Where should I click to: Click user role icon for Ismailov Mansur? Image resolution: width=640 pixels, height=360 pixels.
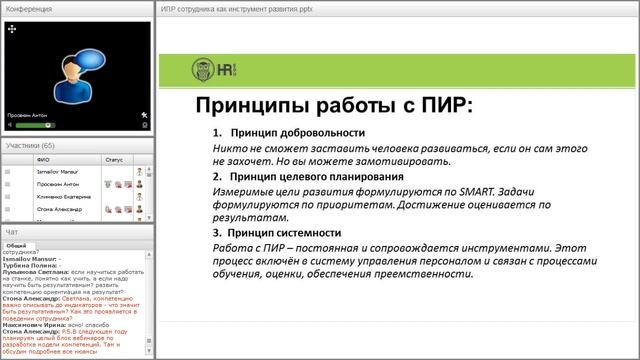[x=140, y=172]
